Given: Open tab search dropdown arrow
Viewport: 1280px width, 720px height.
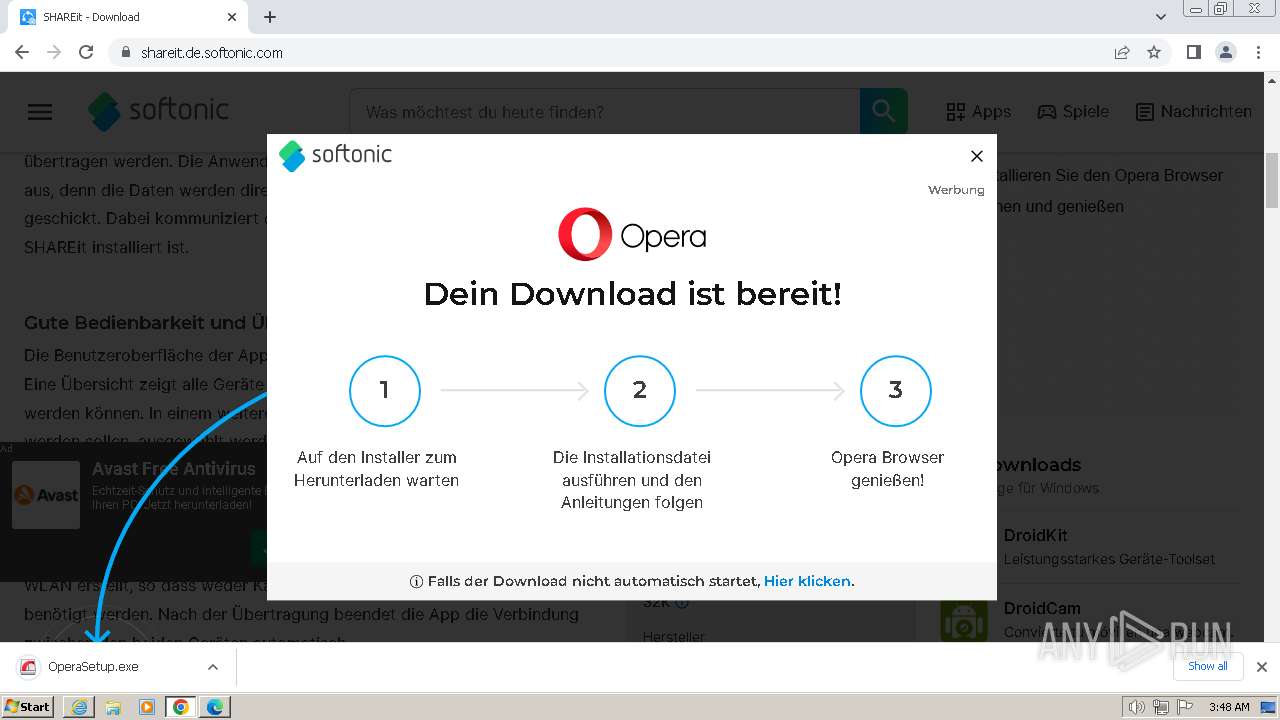Looking at the screenshot, I should pos(1161,17).
